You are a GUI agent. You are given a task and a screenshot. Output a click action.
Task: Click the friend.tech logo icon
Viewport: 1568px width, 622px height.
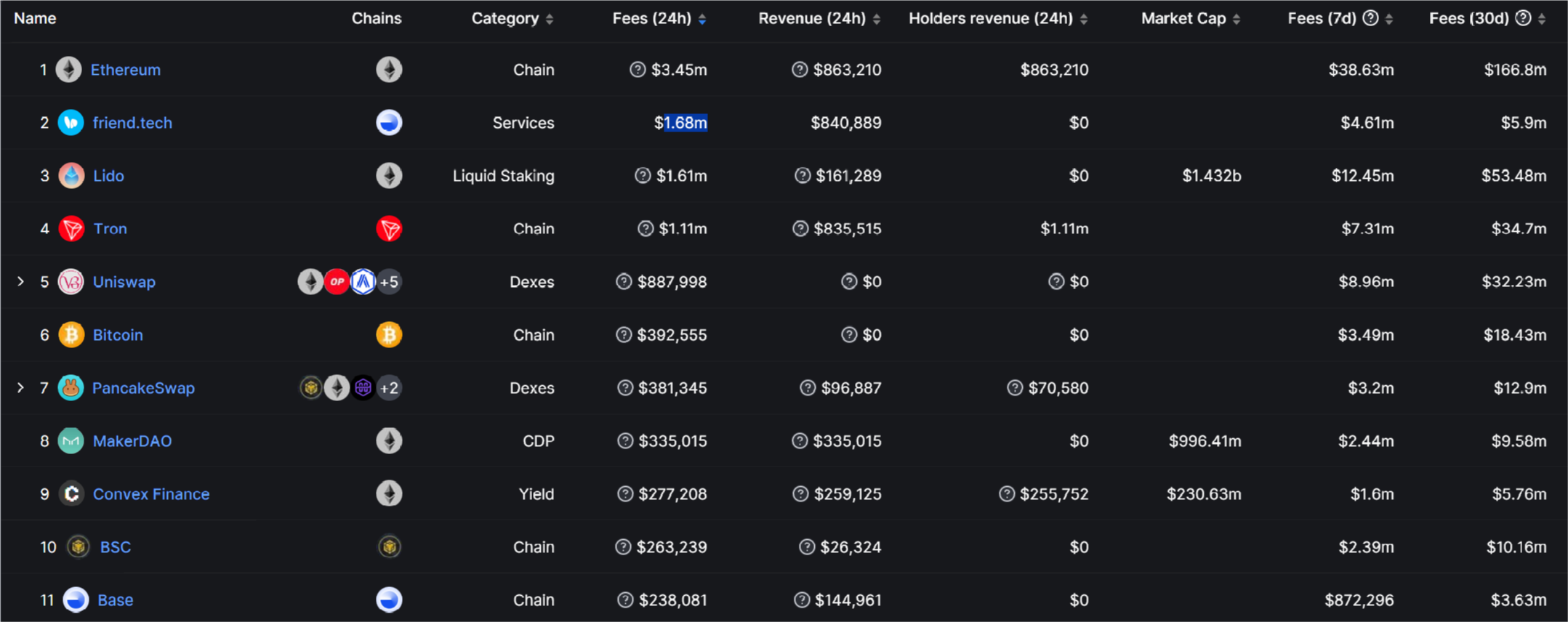(x=71, y=123)
